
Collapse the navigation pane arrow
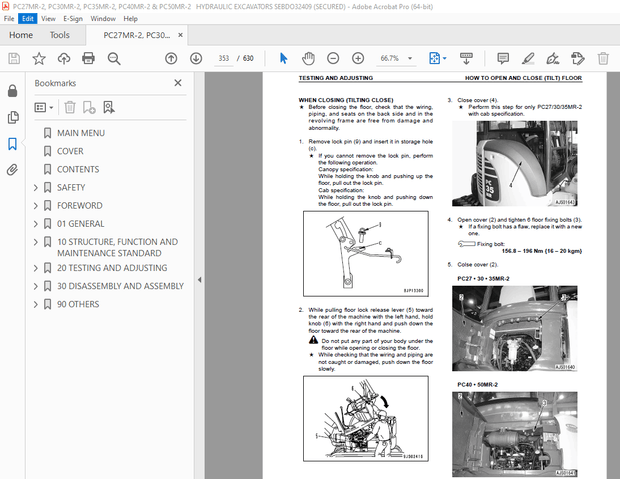200,280
